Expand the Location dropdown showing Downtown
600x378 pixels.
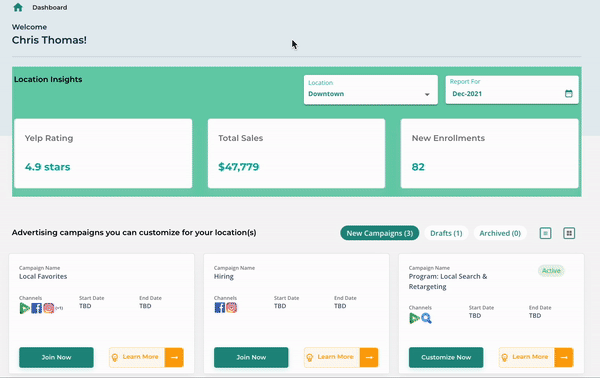pyautogui.click(x=370, y=90)
